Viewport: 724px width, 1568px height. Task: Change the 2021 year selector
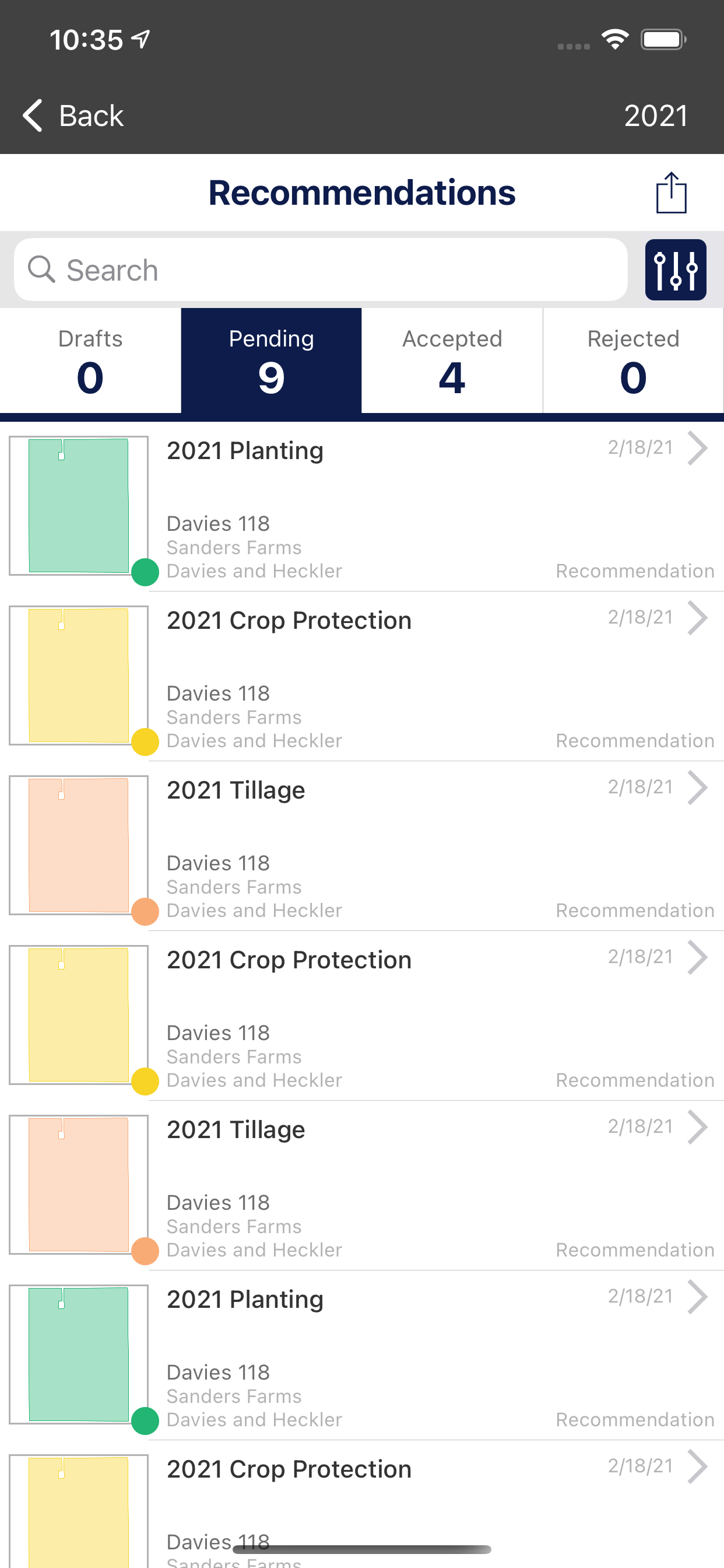[x=656, y=115]
